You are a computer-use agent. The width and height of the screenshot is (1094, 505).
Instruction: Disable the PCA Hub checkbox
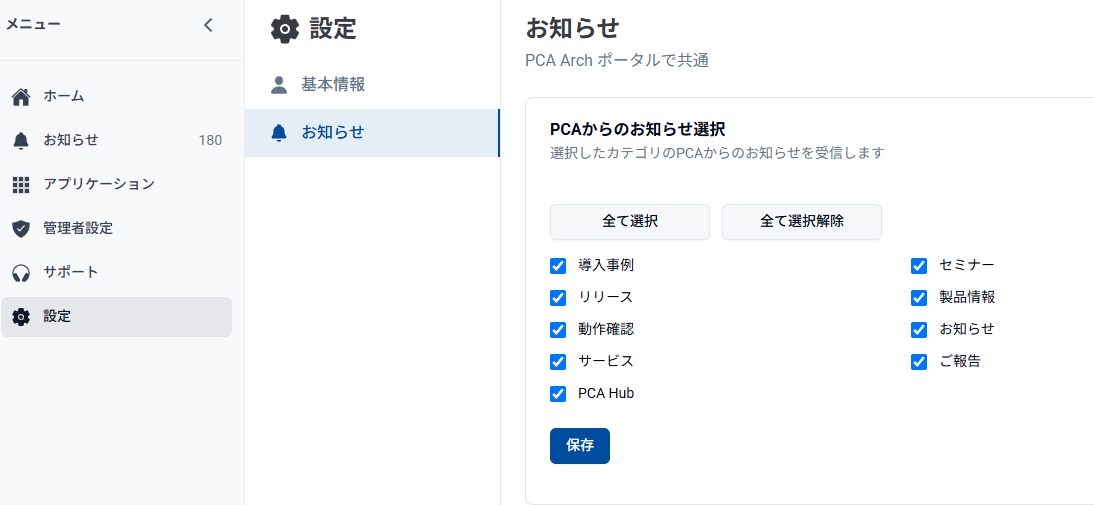pos(558,394)
